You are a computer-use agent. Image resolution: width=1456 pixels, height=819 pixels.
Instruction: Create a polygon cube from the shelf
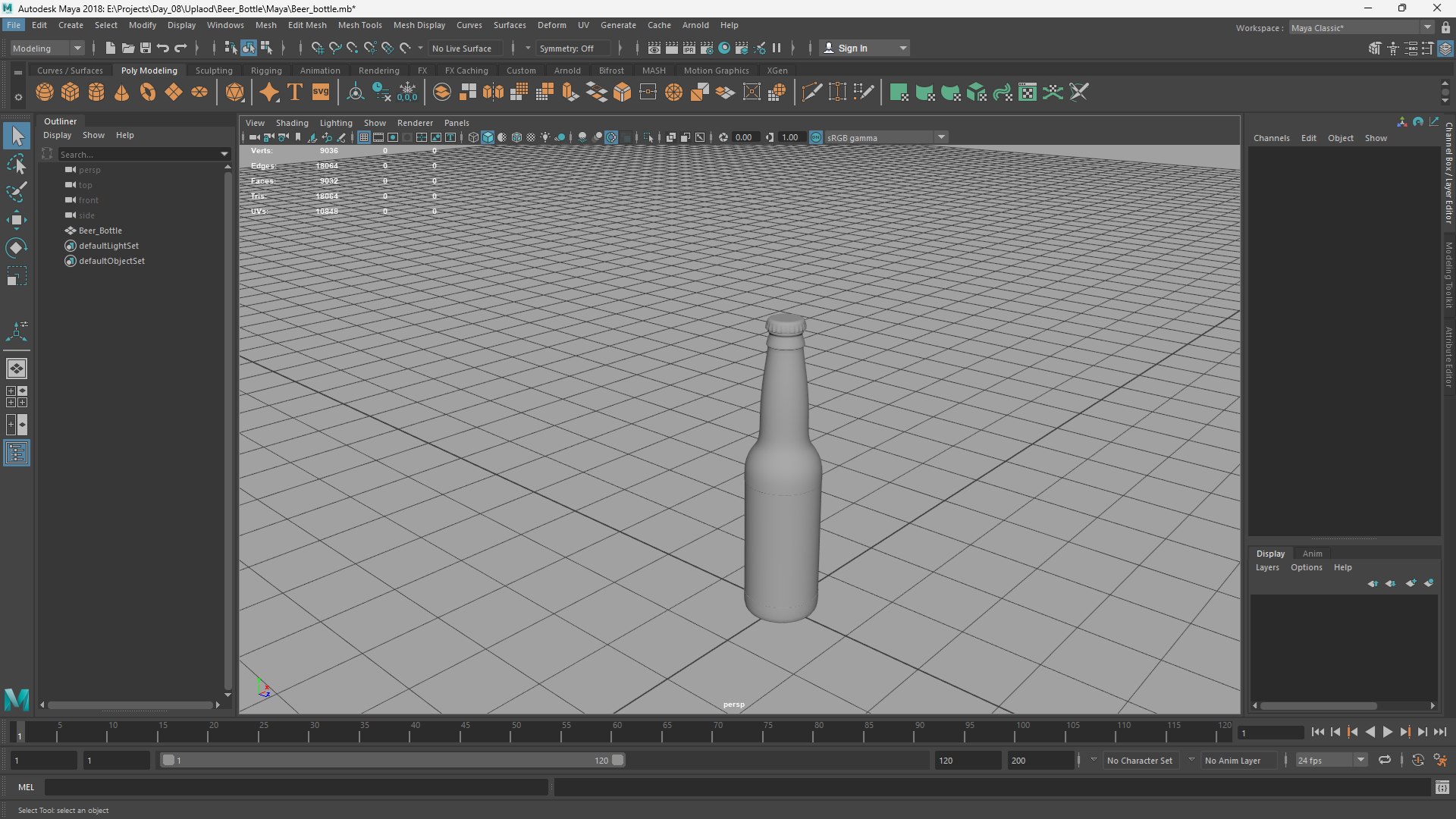coord(71,93)
